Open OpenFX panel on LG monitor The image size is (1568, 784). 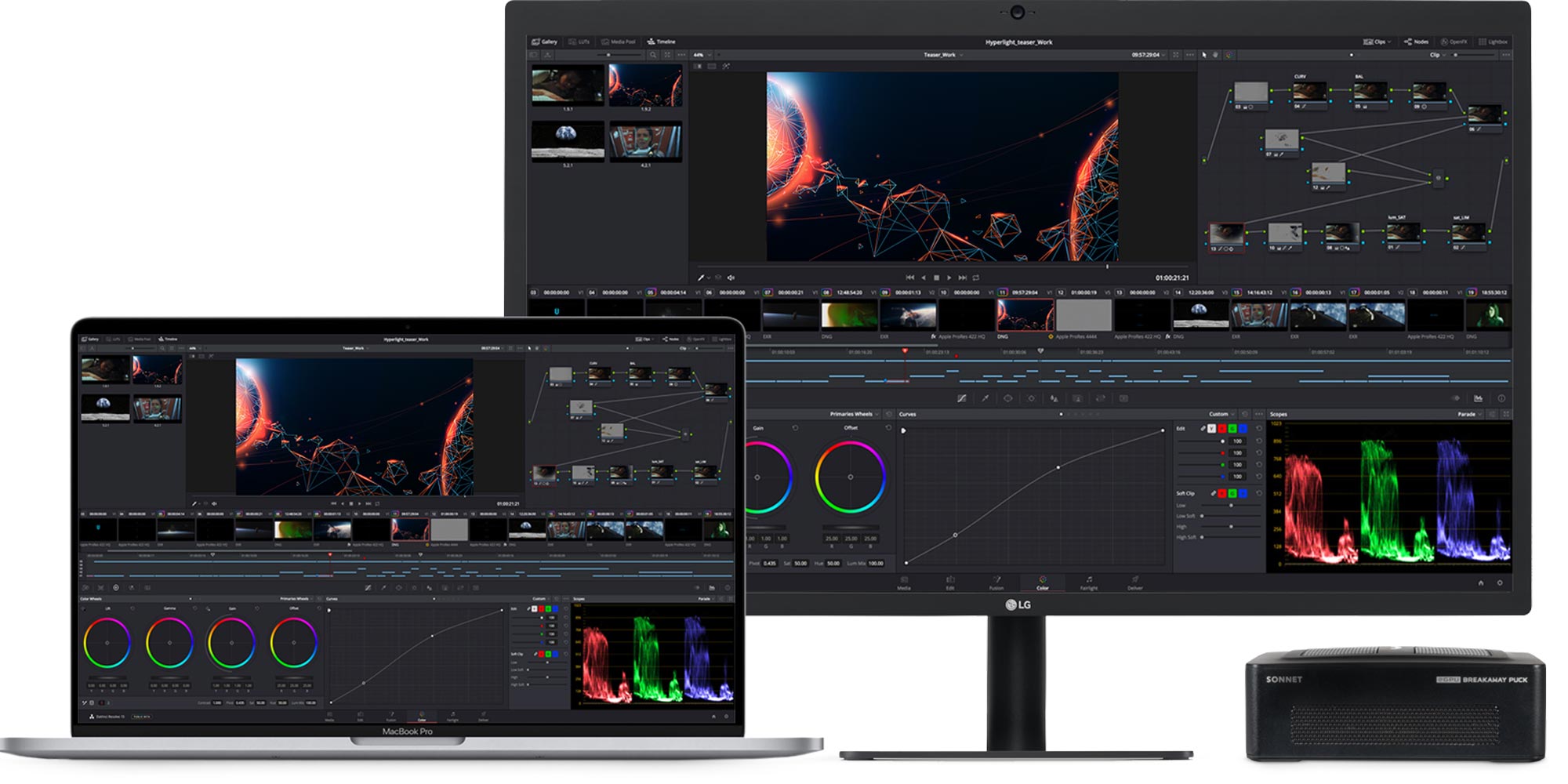click(x=1454, y=42)
